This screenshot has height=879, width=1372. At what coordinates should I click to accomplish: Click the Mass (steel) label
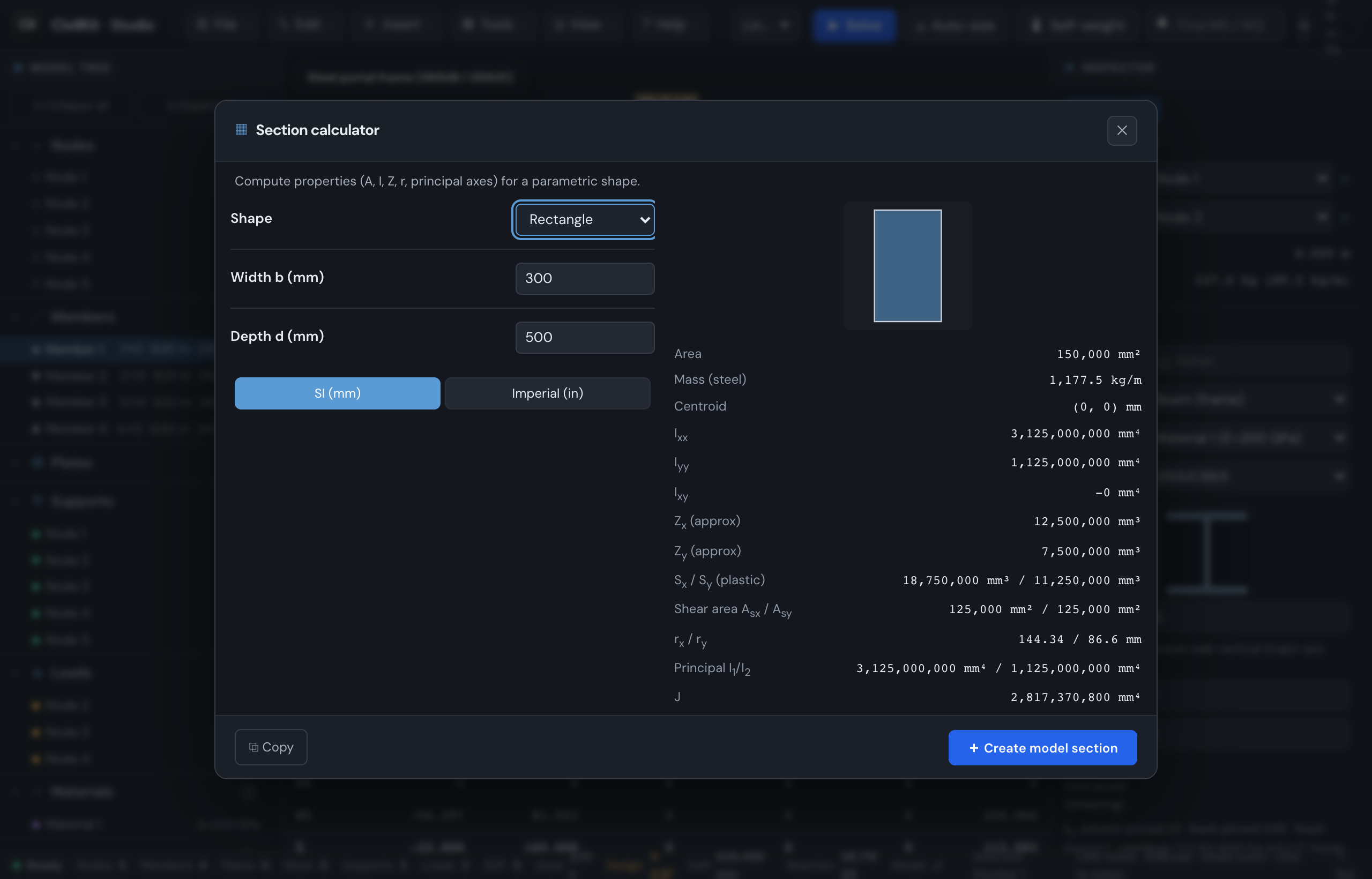710,379
